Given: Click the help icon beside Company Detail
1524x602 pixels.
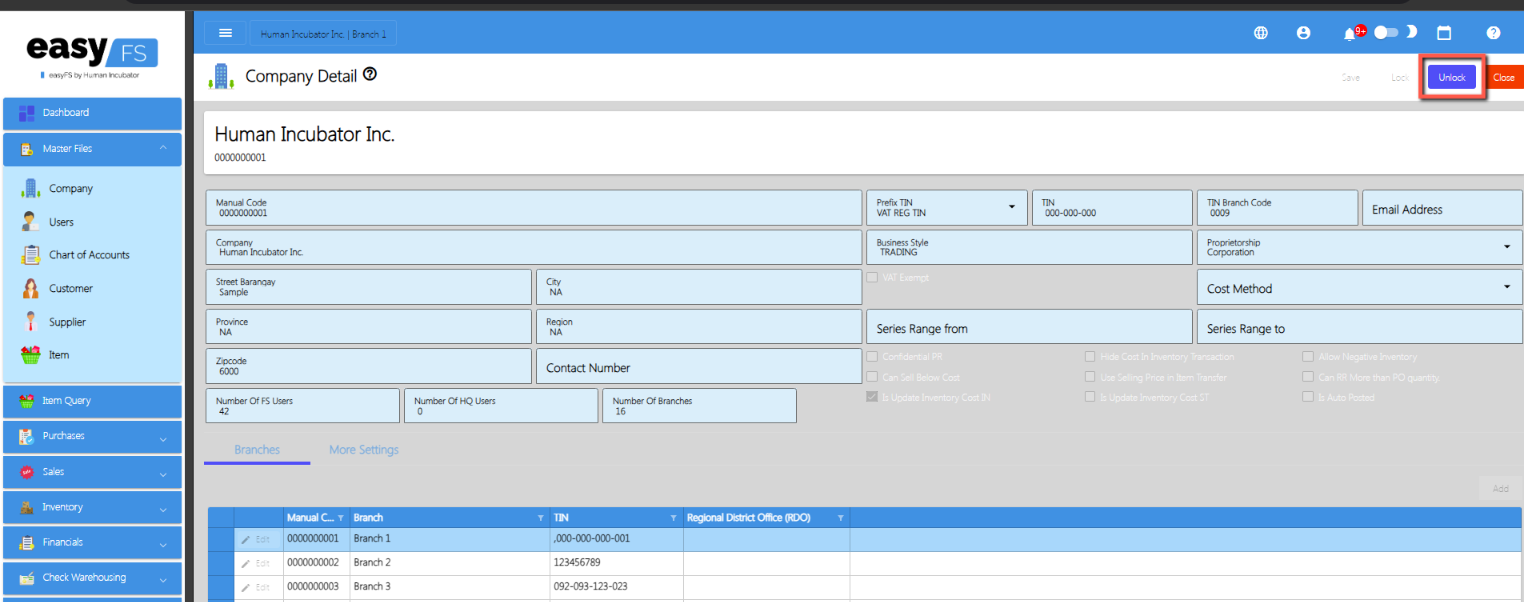Looking at the screenshot, I should [x=370, y=74].
